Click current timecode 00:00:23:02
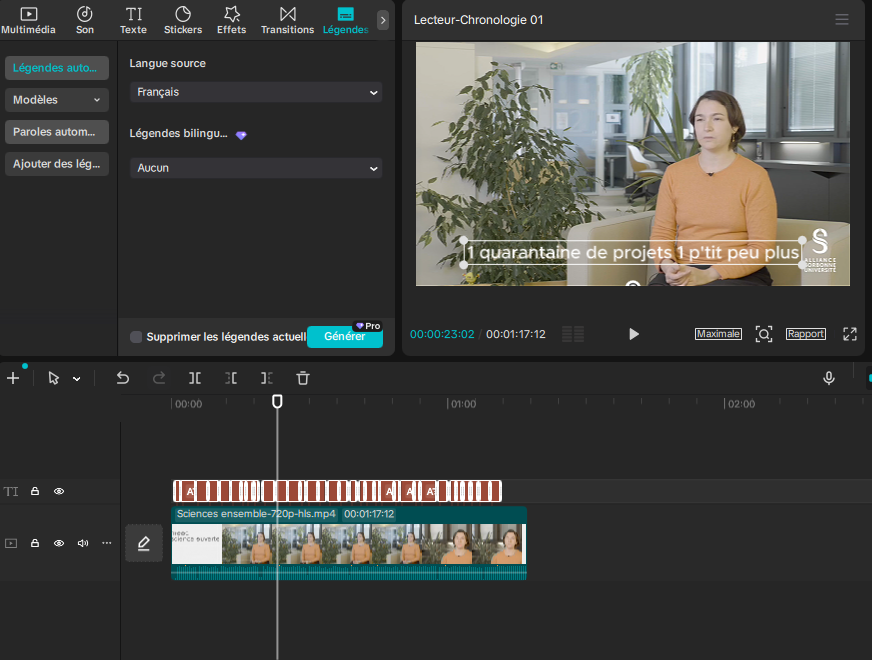The image size is (872, 660). pyautogui.click(x=442, y=334)
